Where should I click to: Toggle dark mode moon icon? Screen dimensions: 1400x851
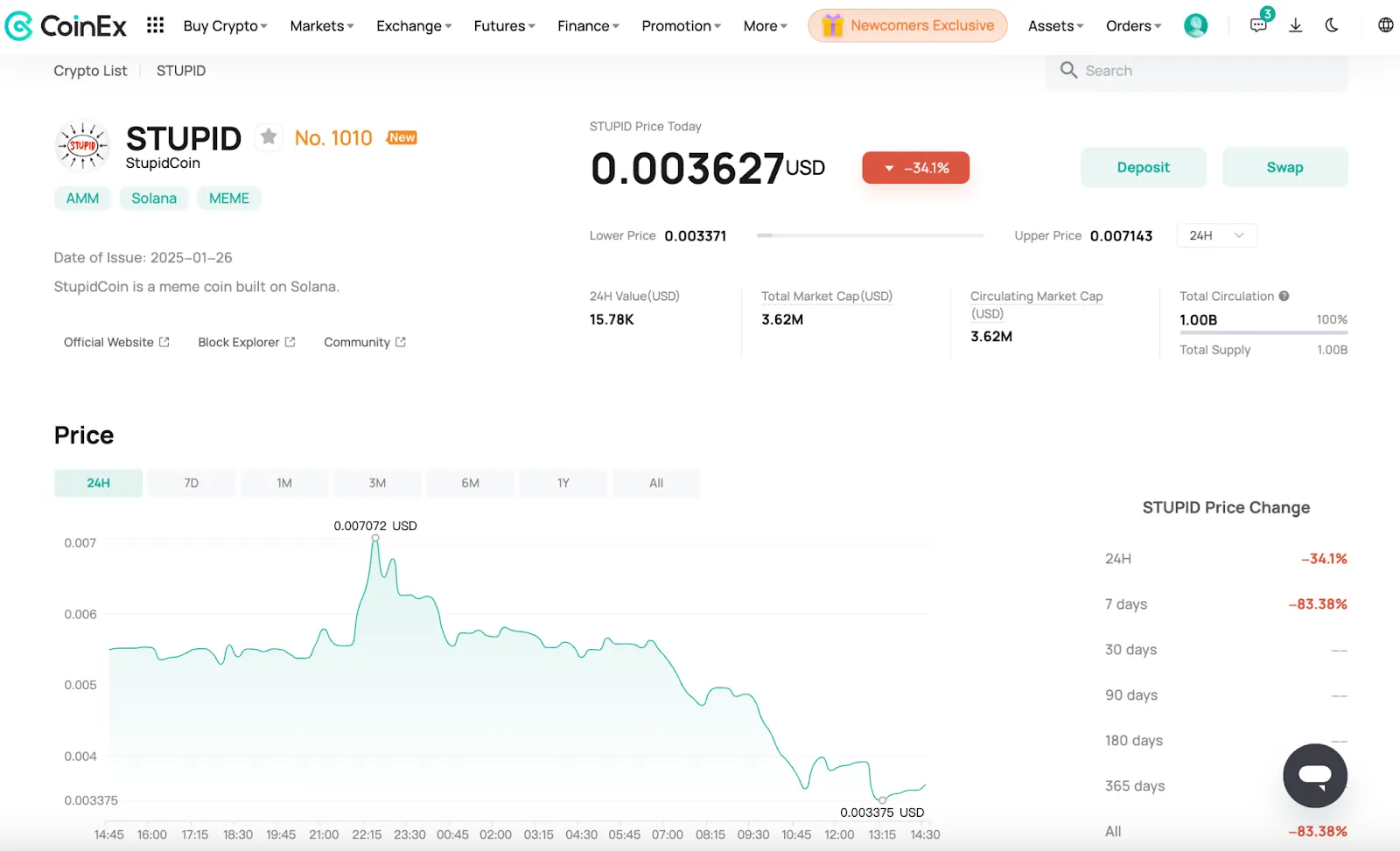[1332, 25]
